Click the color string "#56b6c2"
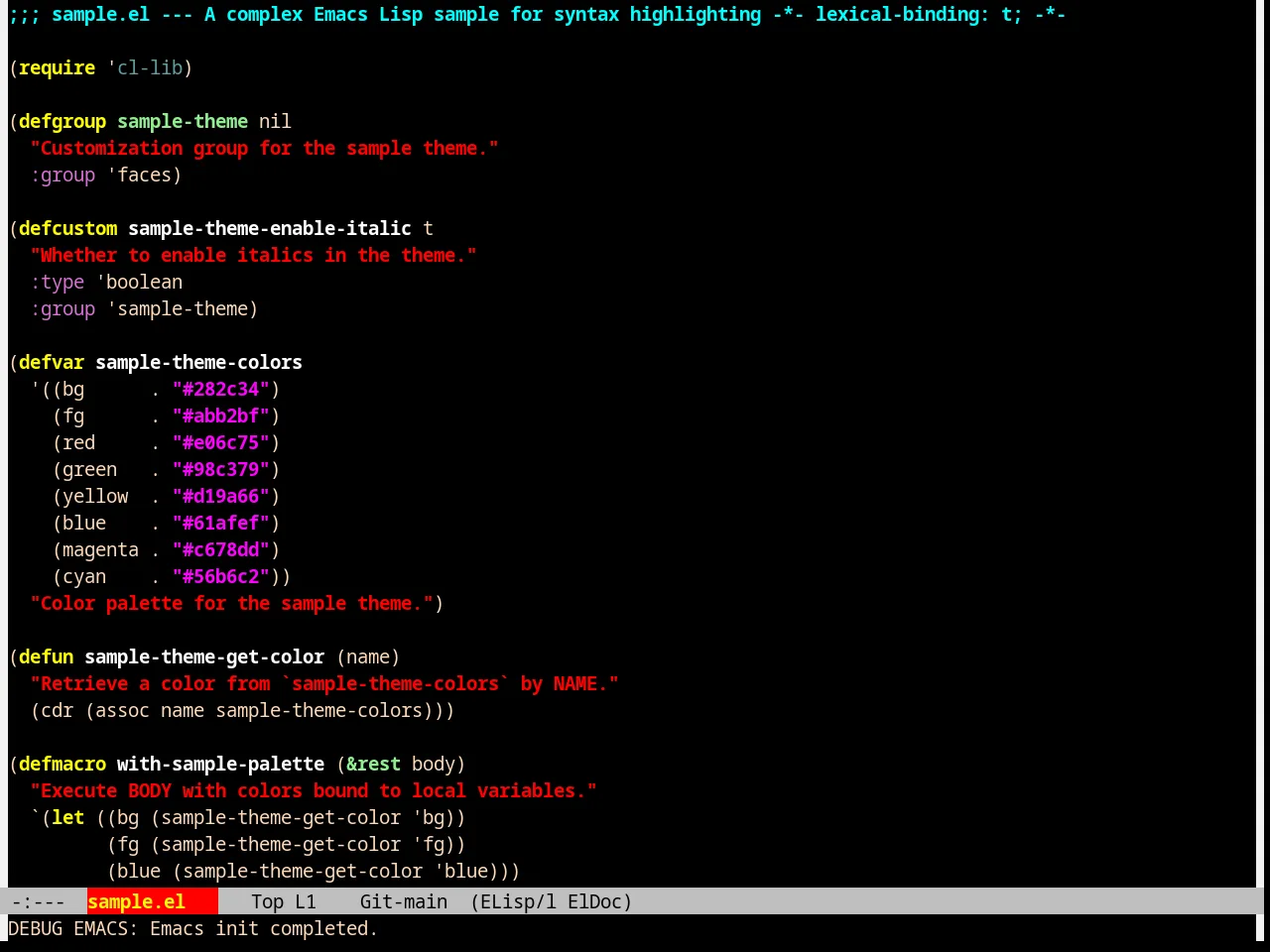 pyautogui.click(x=221, y=576)
